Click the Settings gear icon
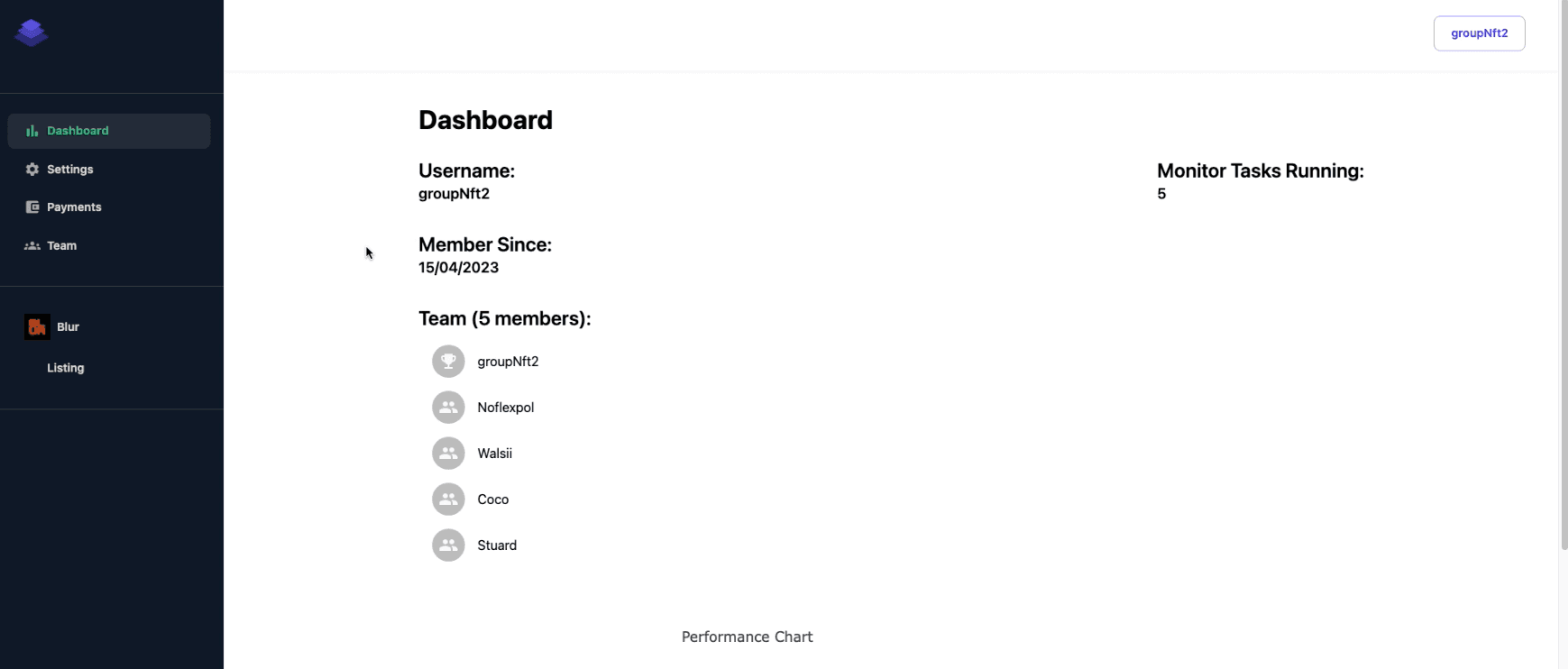Viewport: 1568px width, 669px height. click(32, 170)
